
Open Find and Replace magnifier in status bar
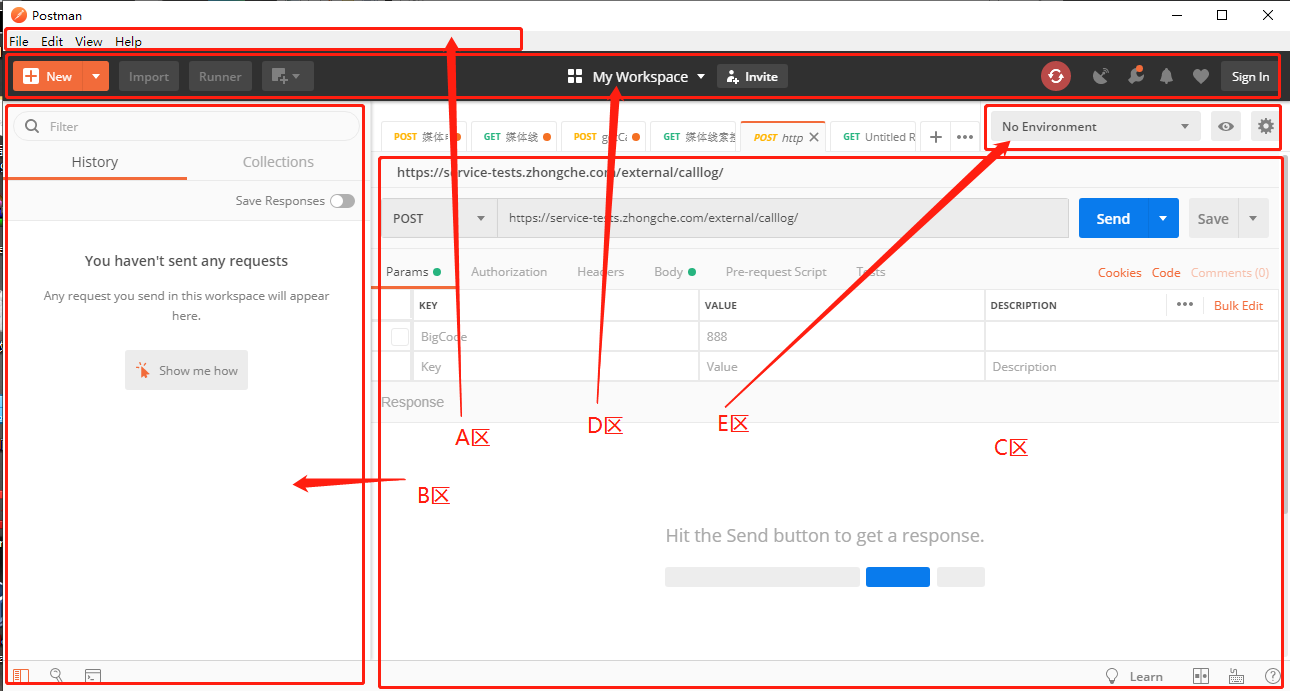56,676
